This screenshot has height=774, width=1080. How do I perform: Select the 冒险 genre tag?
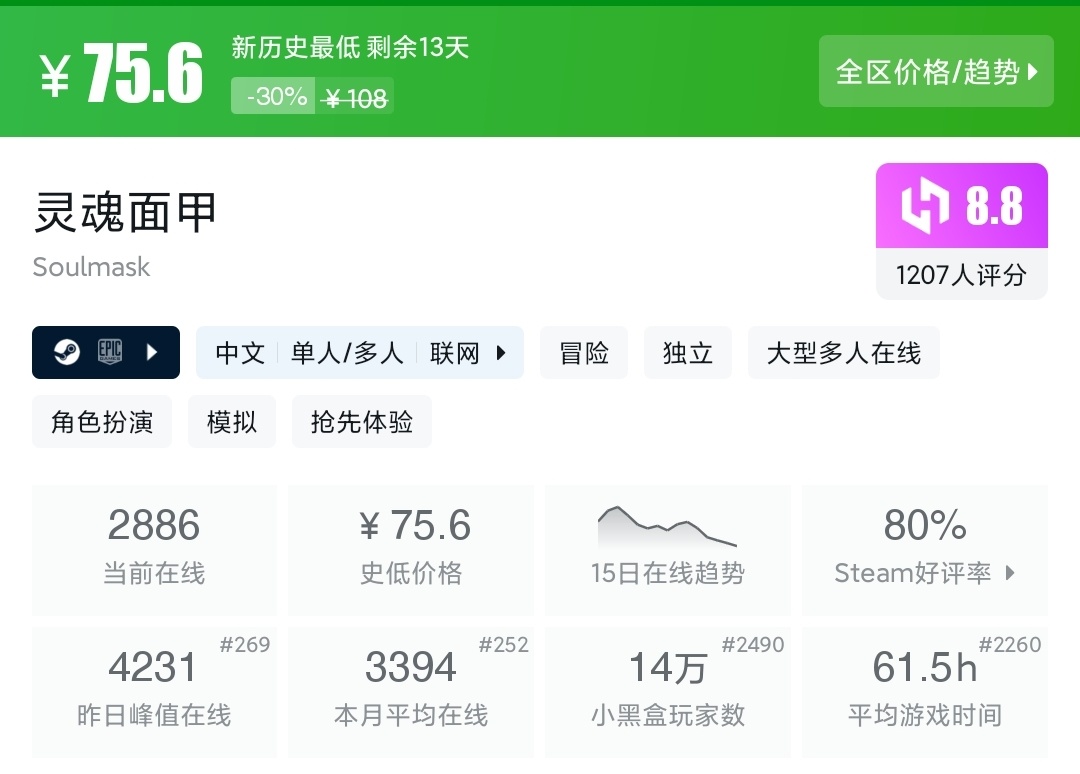(x=584, y=353)
